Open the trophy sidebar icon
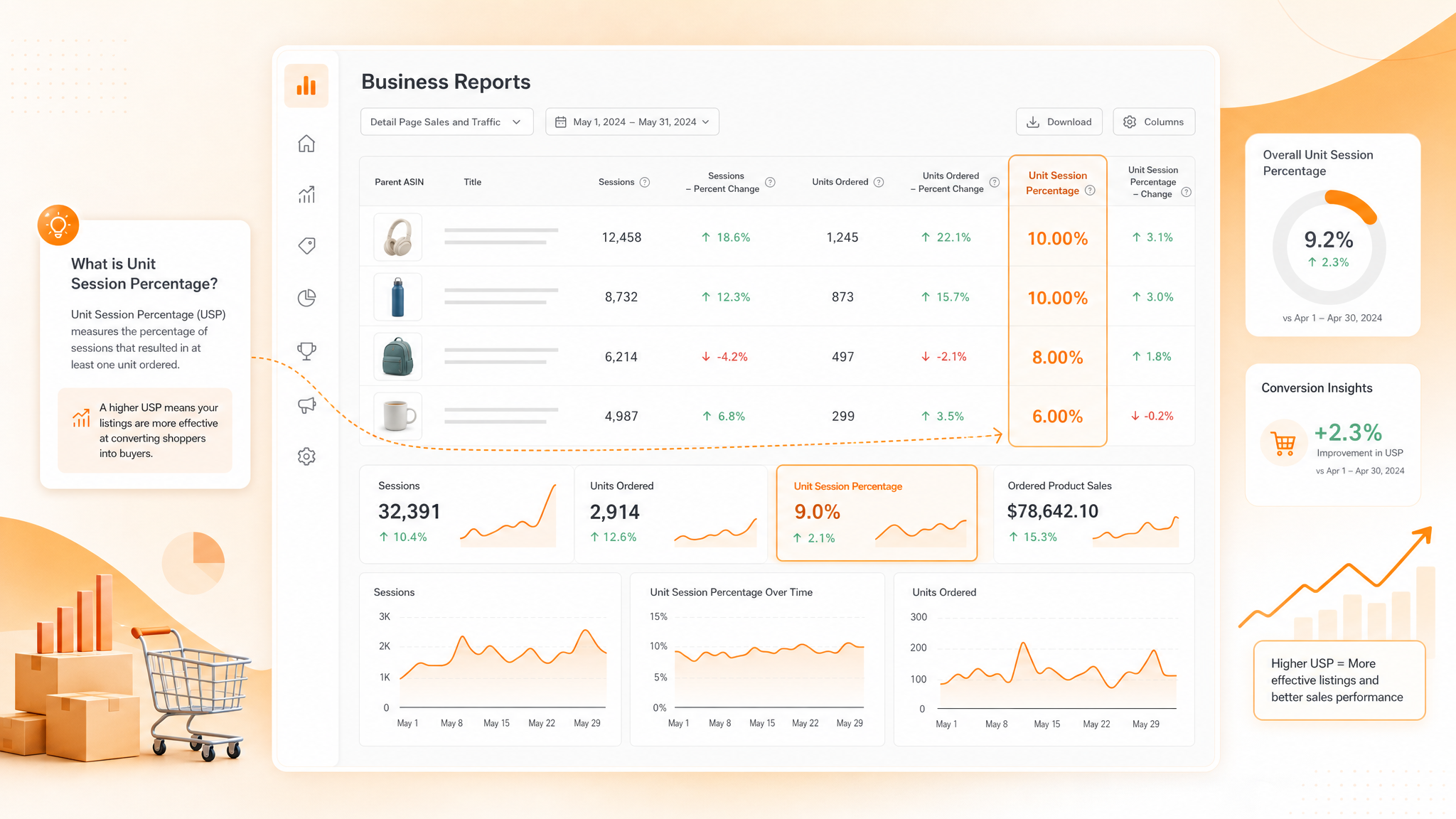The width and height of the screenshot is (1456, 819). click(x=306, y=350)
